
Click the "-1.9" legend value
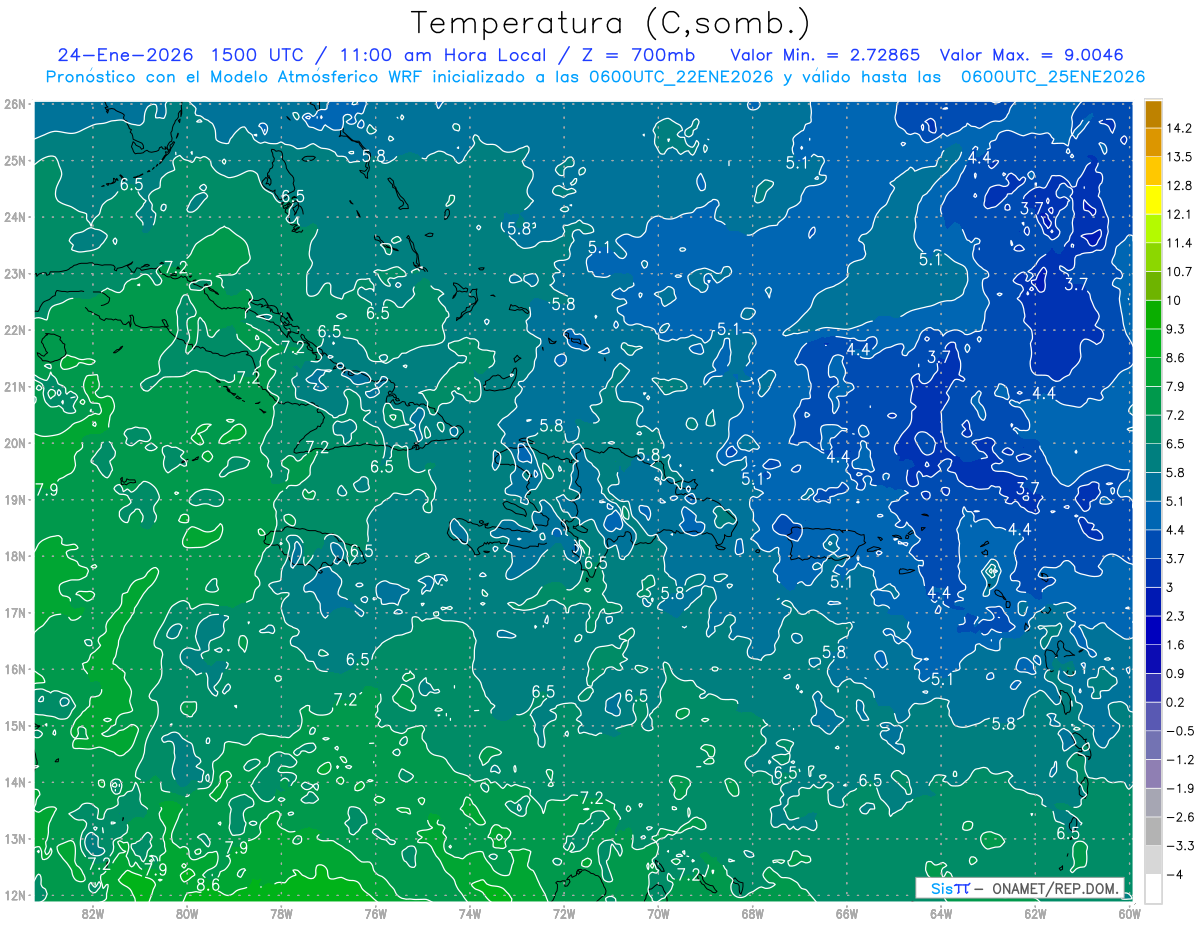coord(1179,788)
